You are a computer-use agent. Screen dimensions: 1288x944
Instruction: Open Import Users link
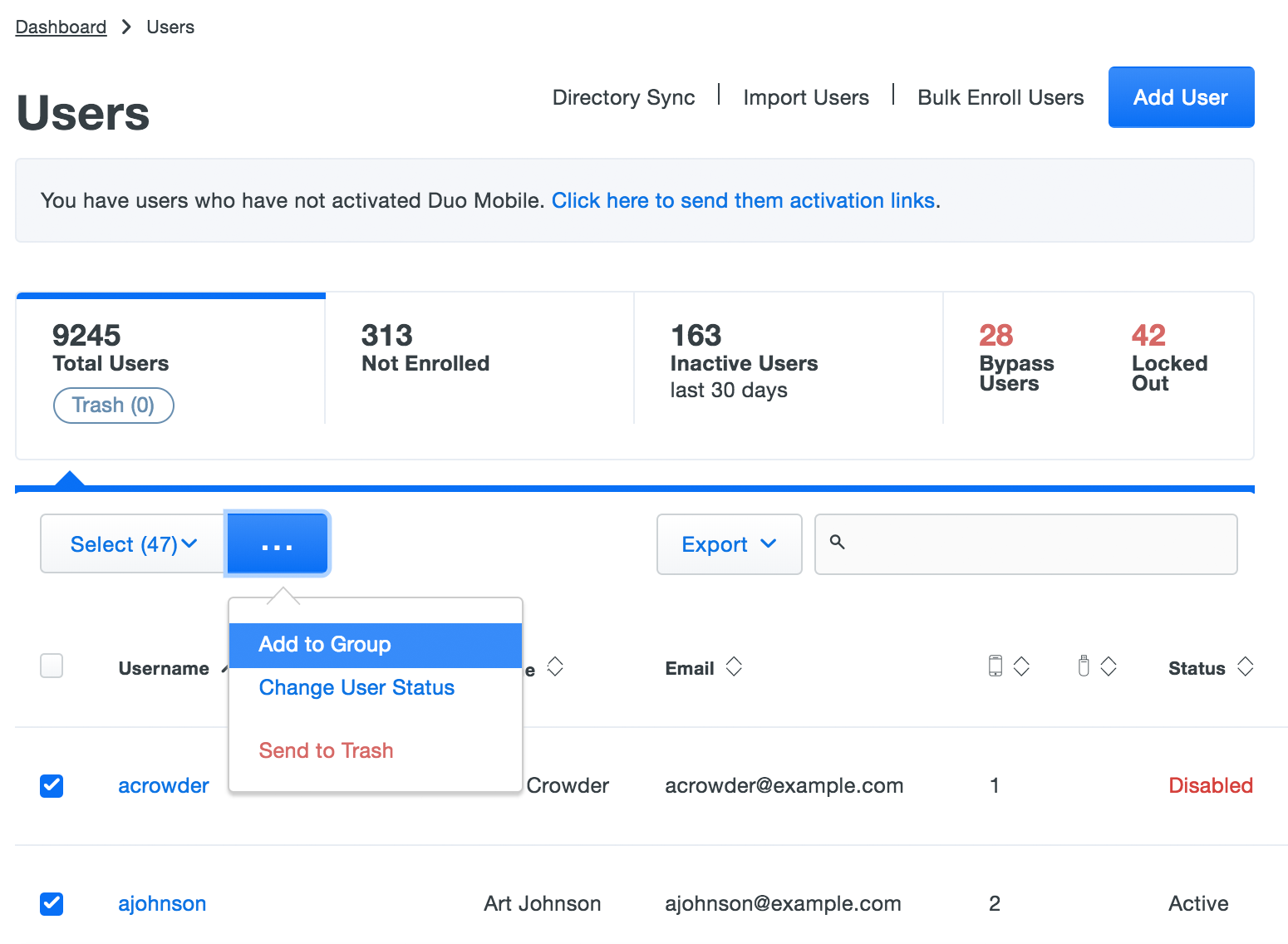[x=806, y=98]
